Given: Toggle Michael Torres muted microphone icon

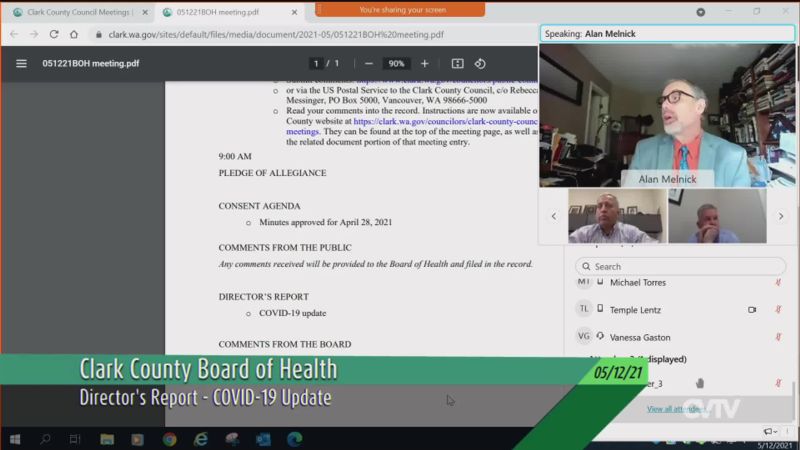Looking at the screenshot, I should pos(778,282).
